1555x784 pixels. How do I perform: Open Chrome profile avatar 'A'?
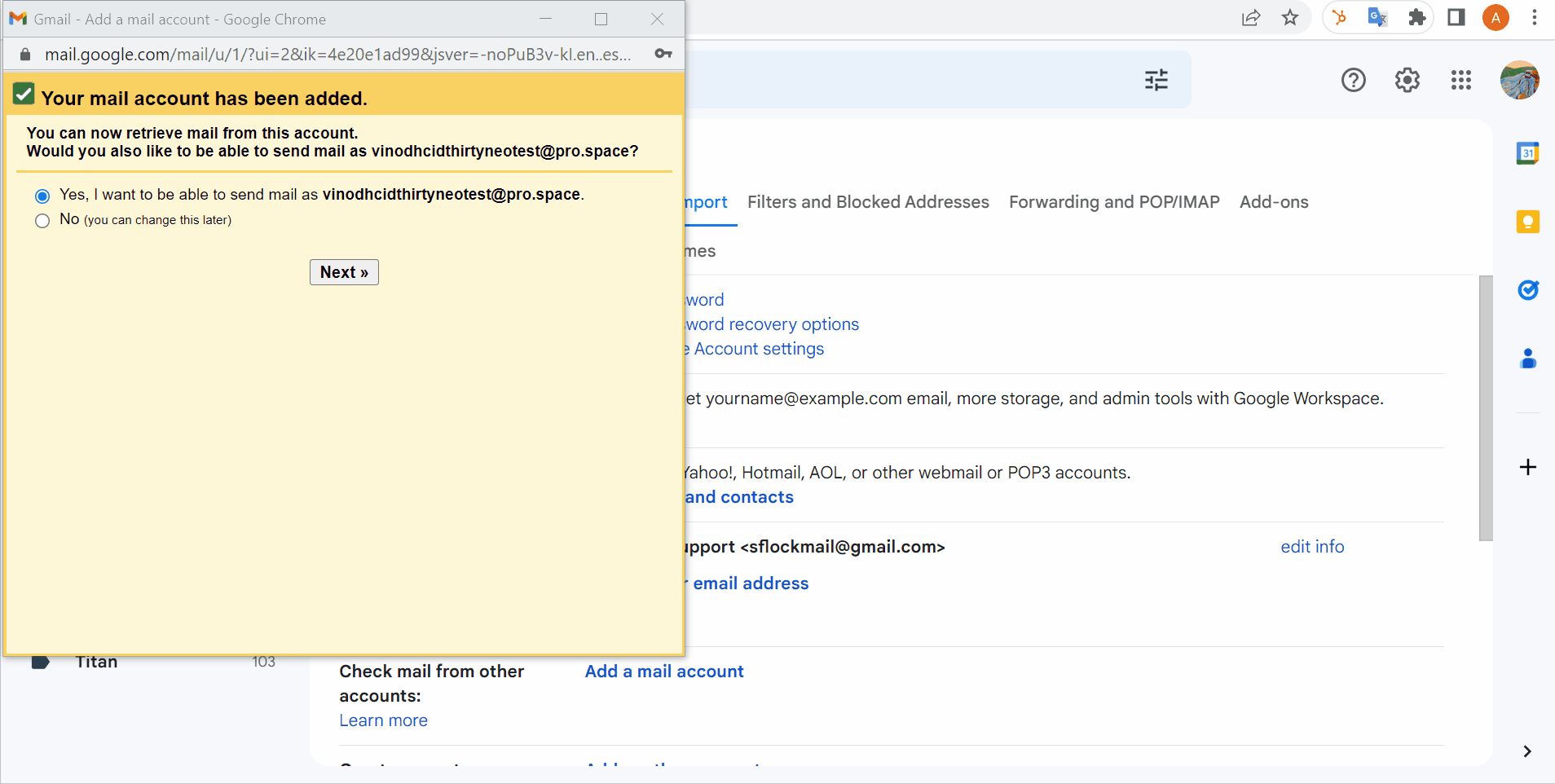tap(1495, 18)
